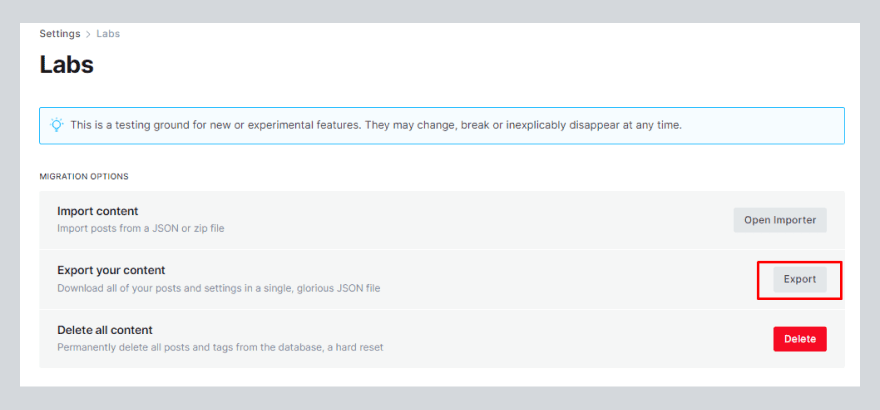This screenshot has height=410, width=880.
Task: Click the Export your content title
Action: [x=111, y=270]
